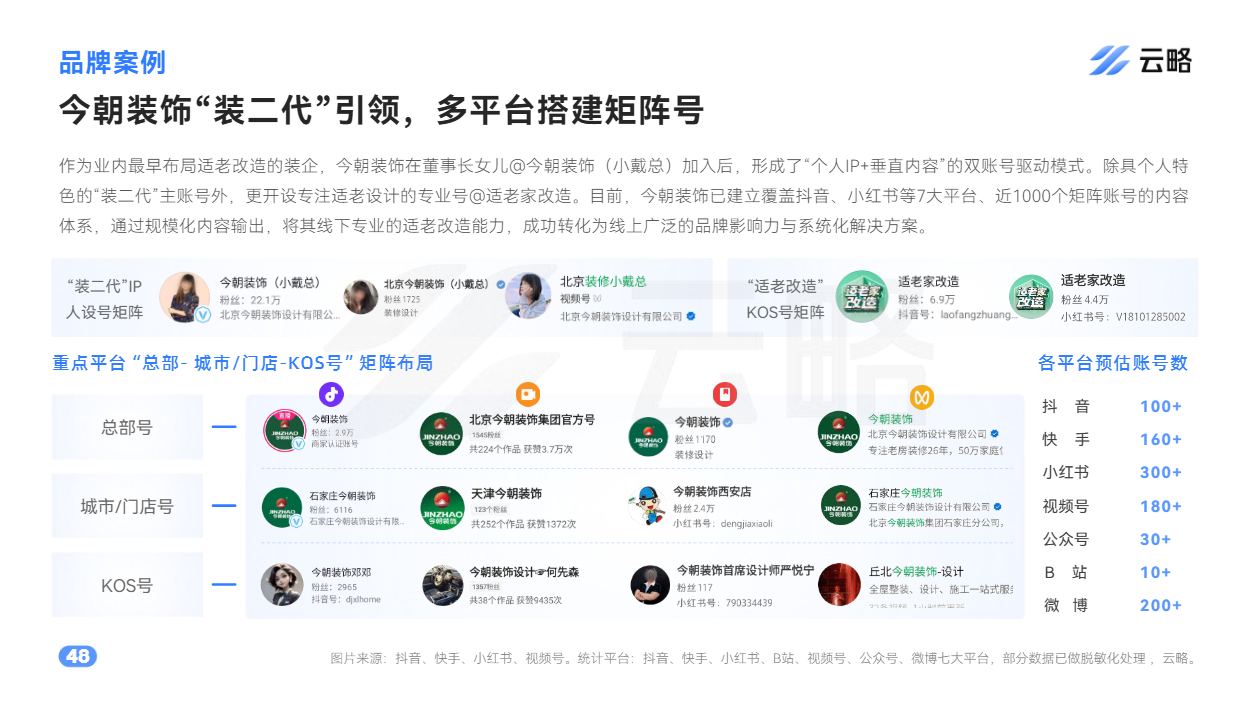This screenshot has height=703, width=1250.
Task: Click the green 适老家改造 avatar with 6.9万 fans
Action: coord(861,296)
